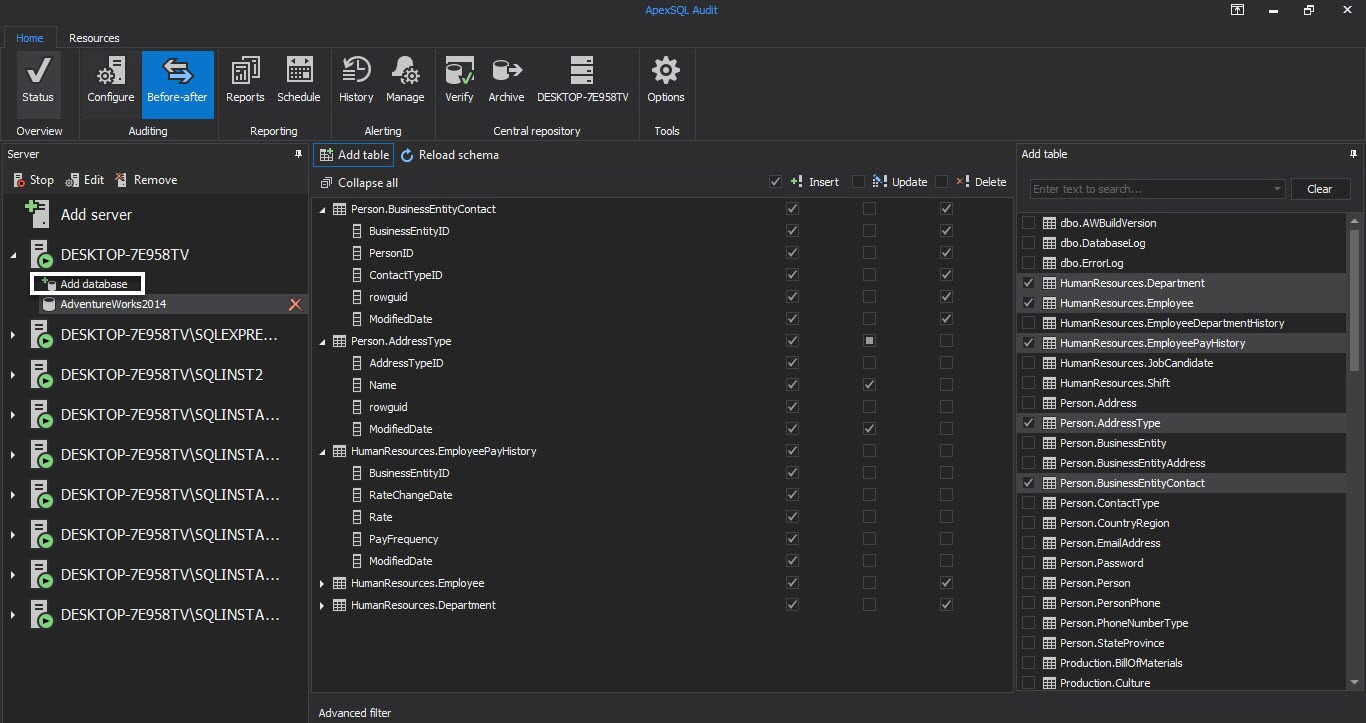Open the Advanced filter section
The width and height of the screenshot is (1366, 723).
click(x=355, y=713)
